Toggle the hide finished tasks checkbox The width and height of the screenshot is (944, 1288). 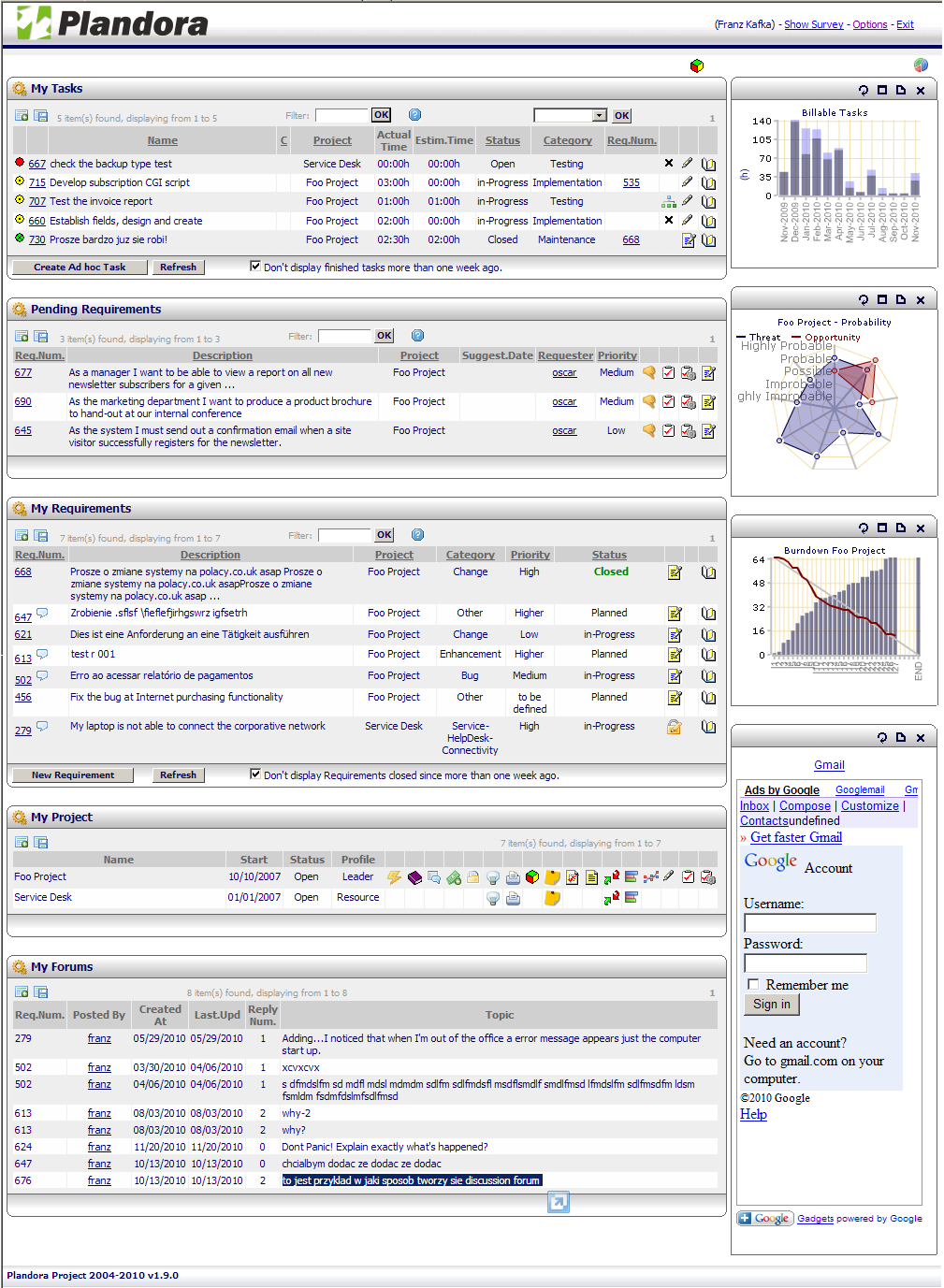point(255,267)
